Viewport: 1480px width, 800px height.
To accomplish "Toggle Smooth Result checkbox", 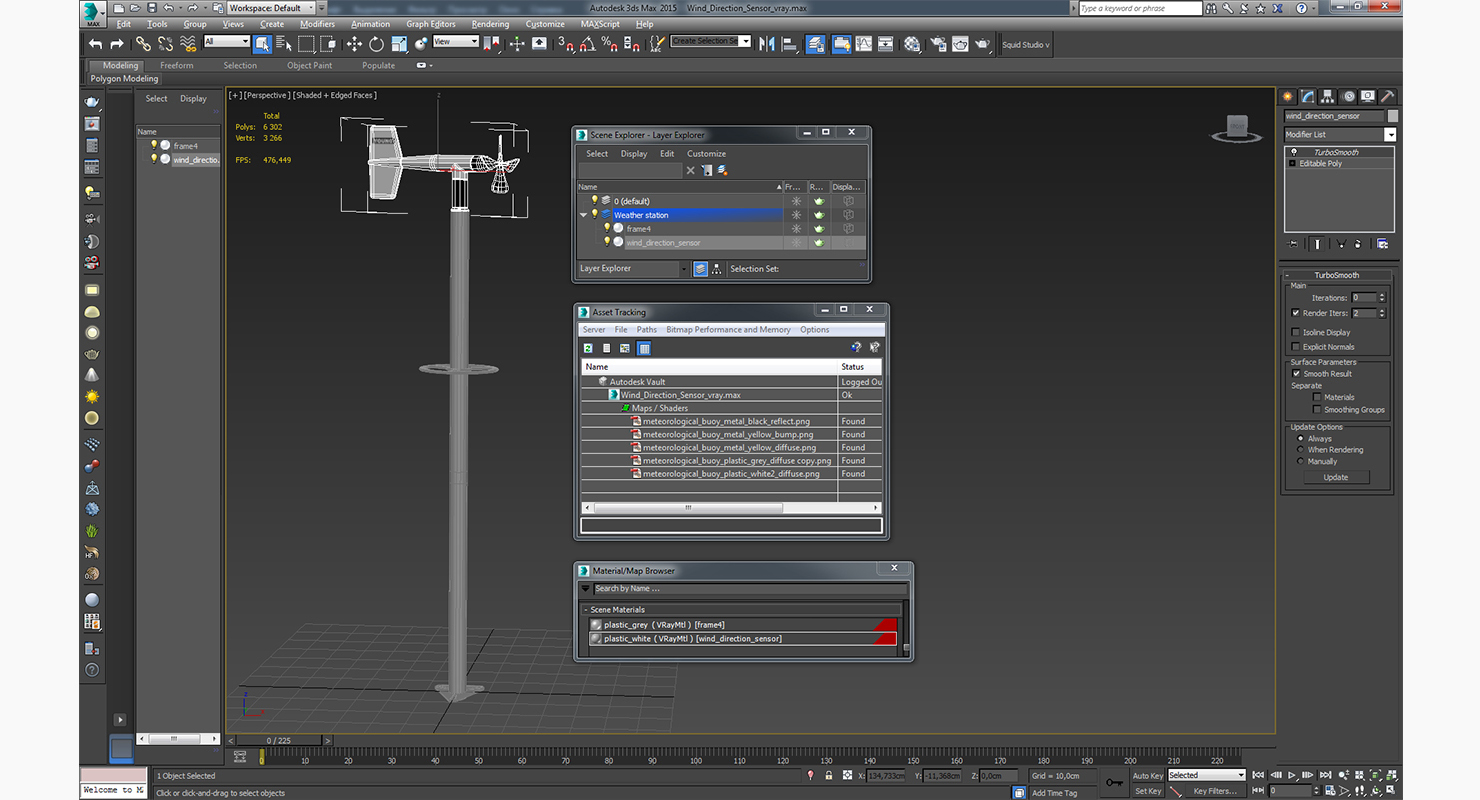I will (x=1296, y=374).
